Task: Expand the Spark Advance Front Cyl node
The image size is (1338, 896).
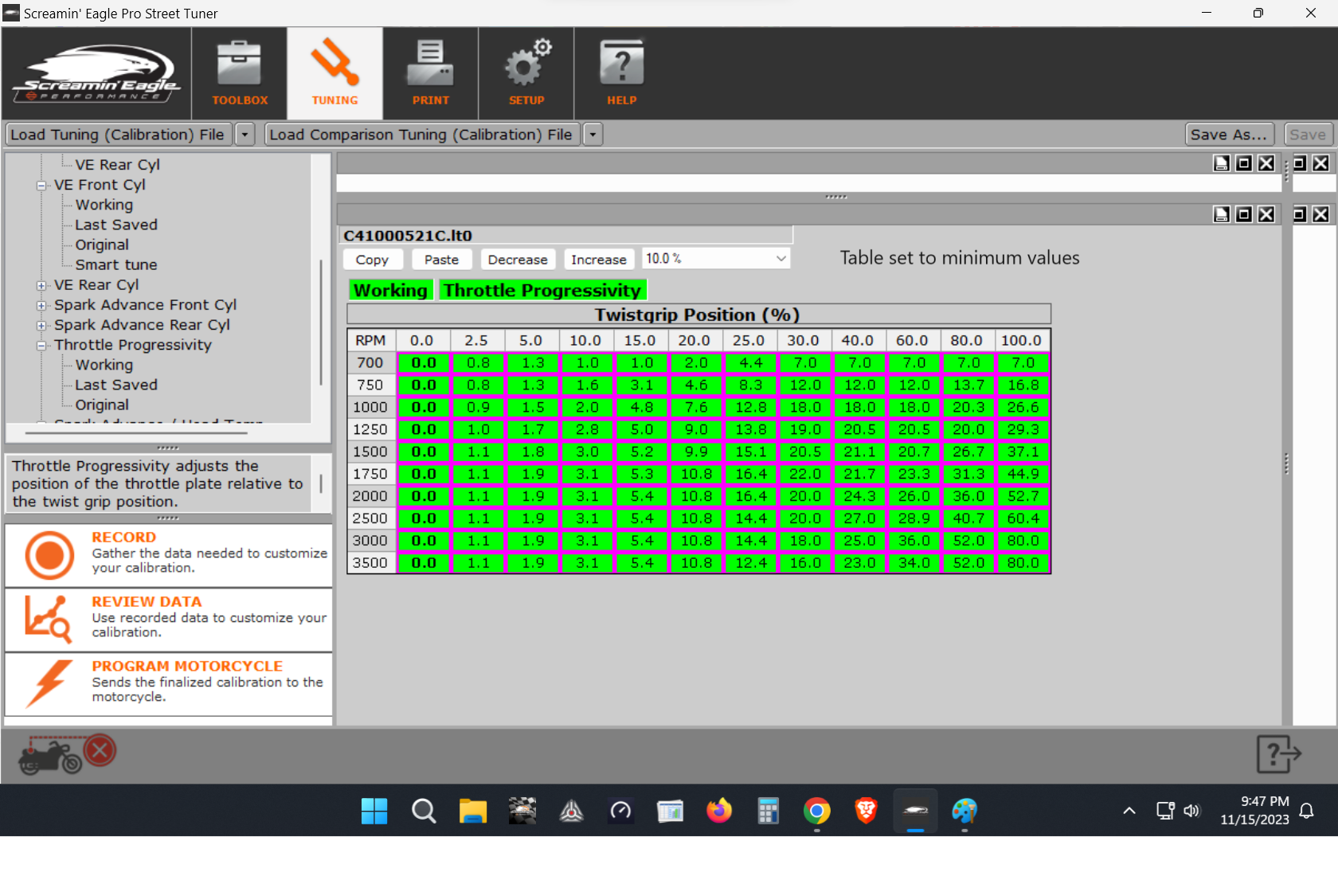Action: pos(41,306)
